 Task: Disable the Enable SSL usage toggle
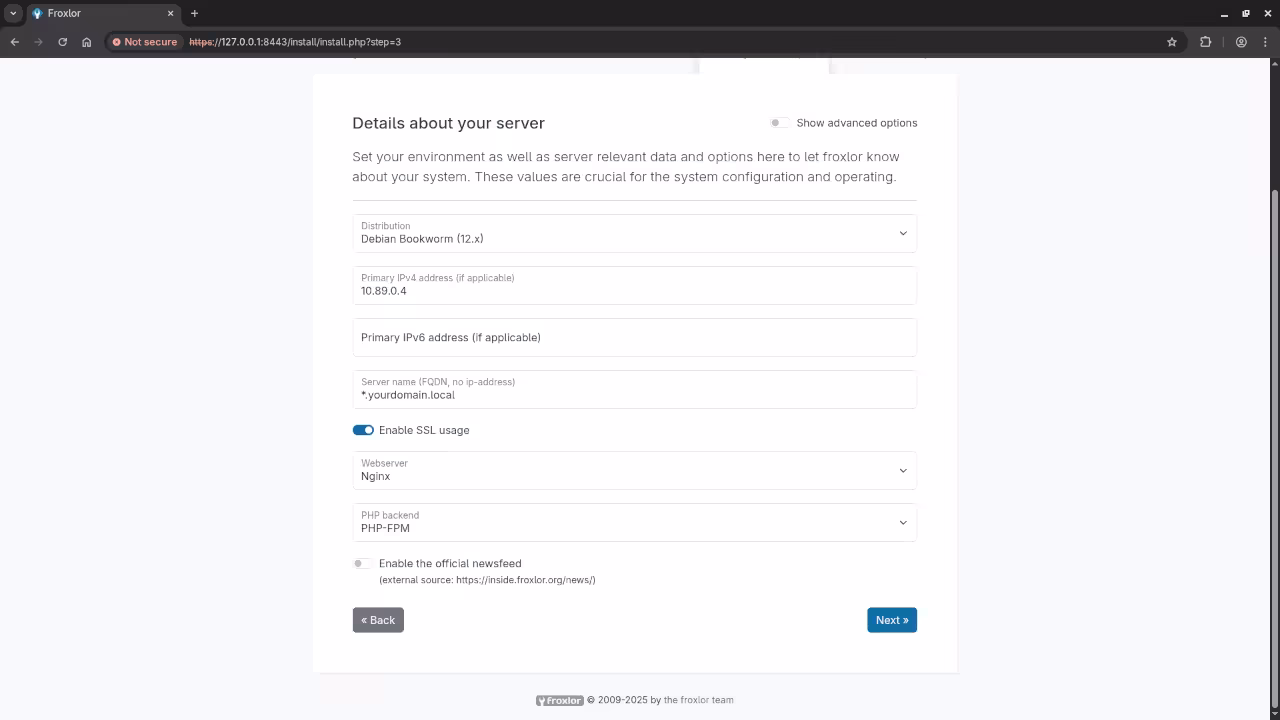pos(363,430)
